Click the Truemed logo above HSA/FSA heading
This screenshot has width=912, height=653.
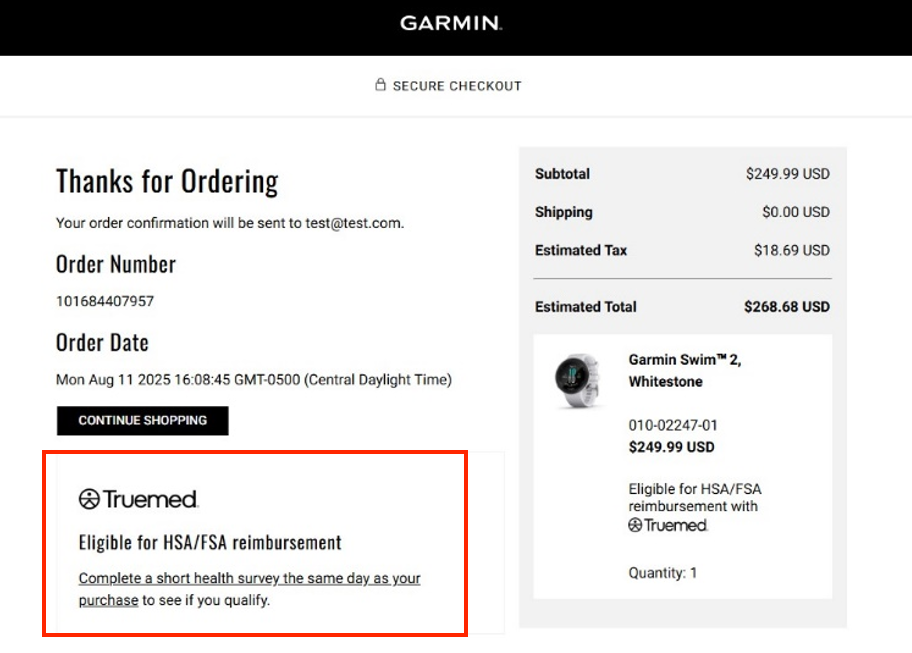tap(139, 499)
